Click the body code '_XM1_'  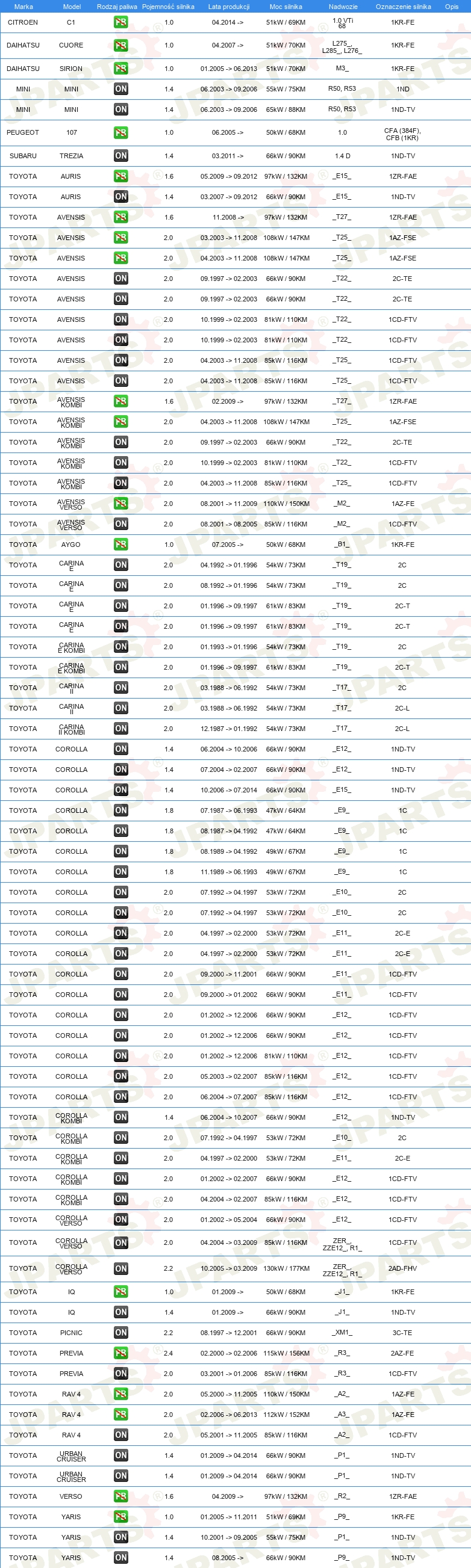(x=343, y=1332)
